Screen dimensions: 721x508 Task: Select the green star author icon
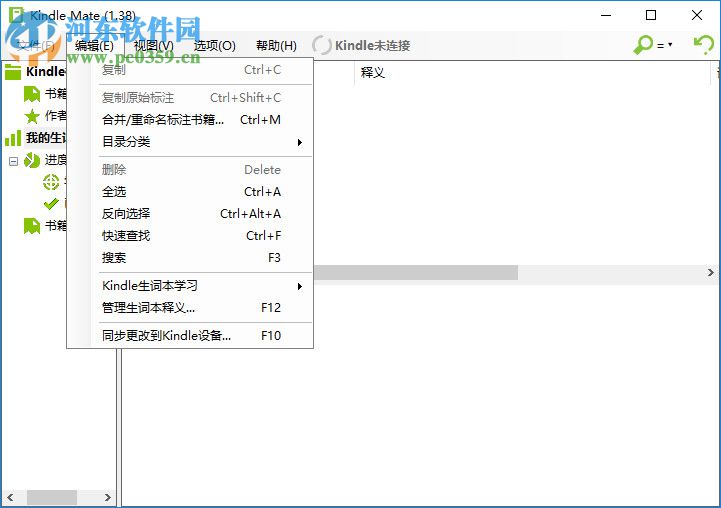(x=32, y=116)
